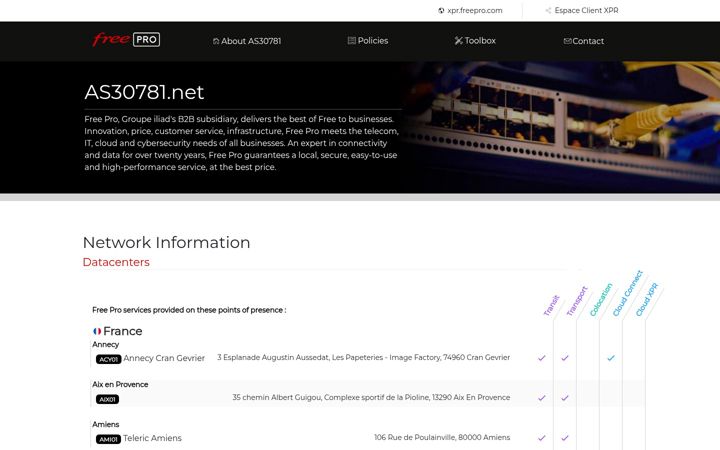The height and width of the screenshot is (450, 720).
Task: Click the home icon beside About AS30781
Action: click(216, 41)
